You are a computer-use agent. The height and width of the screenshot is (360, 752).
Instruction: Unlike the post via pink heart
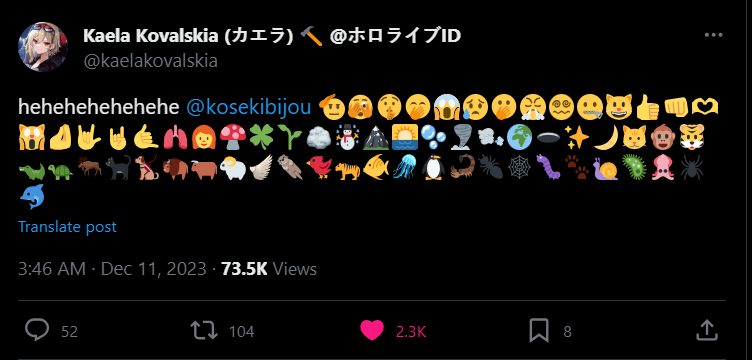[x=372, y=331]
